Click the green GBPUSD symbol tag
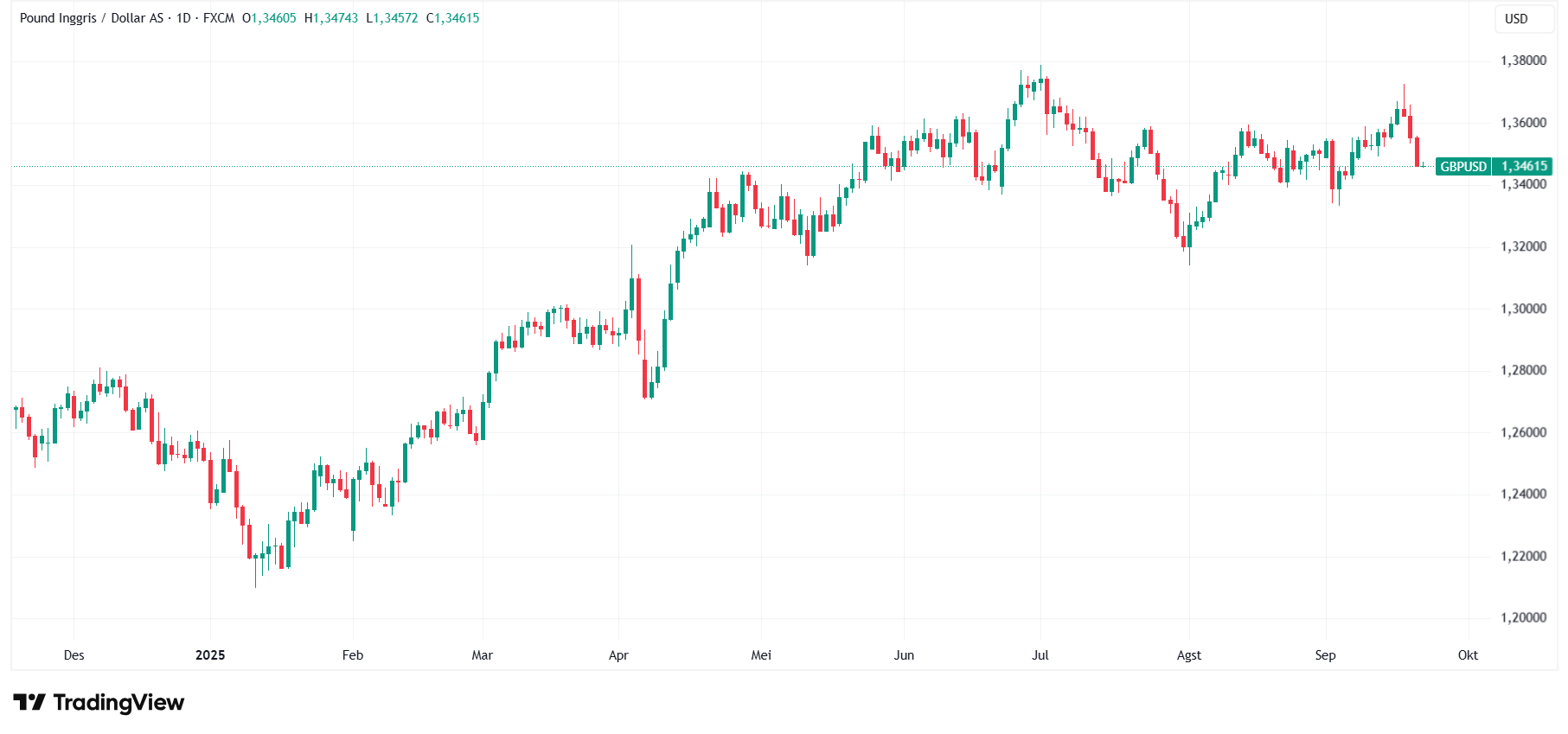1568x734 pixels. tap(1463, 166)
